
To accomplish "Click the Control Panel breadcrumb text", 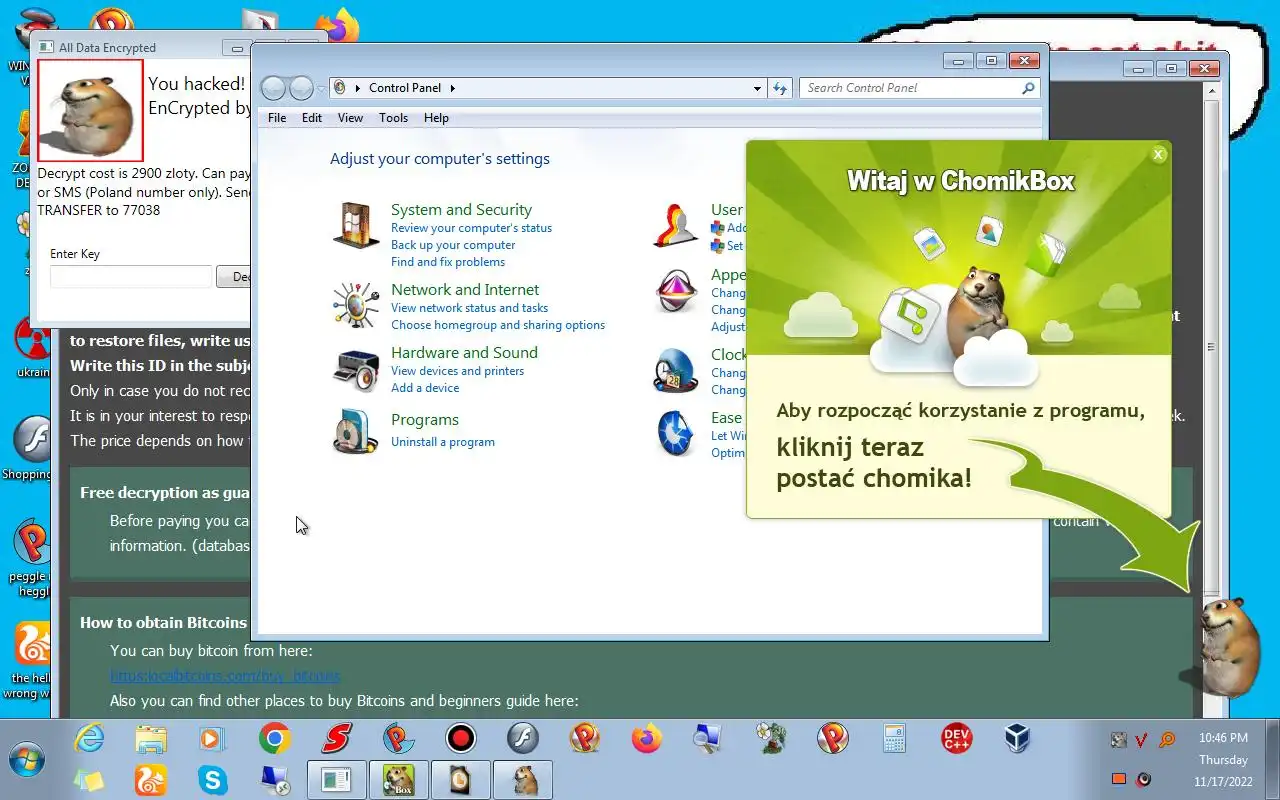I will [x=405, y=88].
